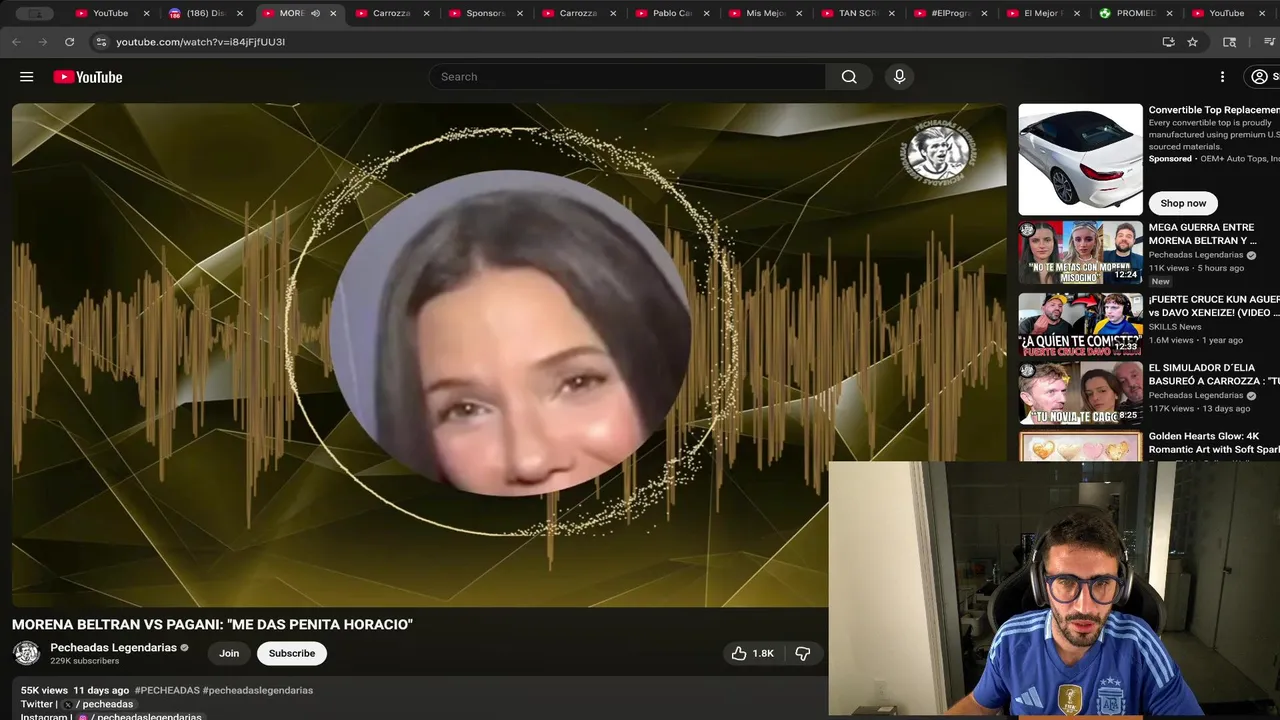This screenshot has height=720, width=1280.
Task: Click the 229K subscribers text
Action: pos(85,661)
